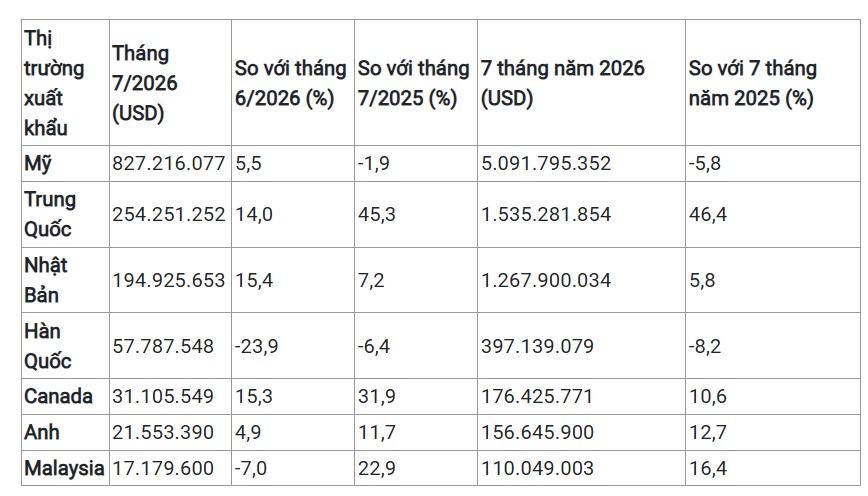Click the value 827.216.077
Image resolution: width=868 pixels, height=496 pixels.
tap(169, 163)
